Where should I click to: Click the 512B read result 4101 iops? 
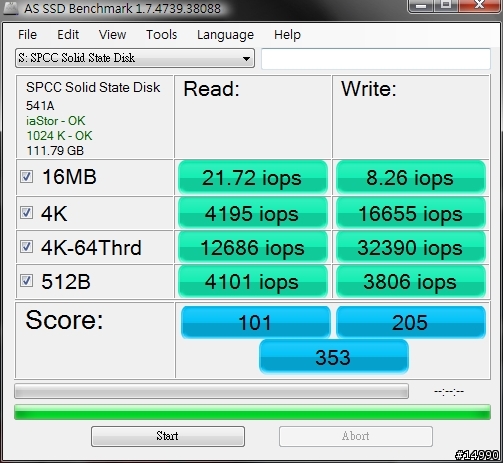click(253, 281)
